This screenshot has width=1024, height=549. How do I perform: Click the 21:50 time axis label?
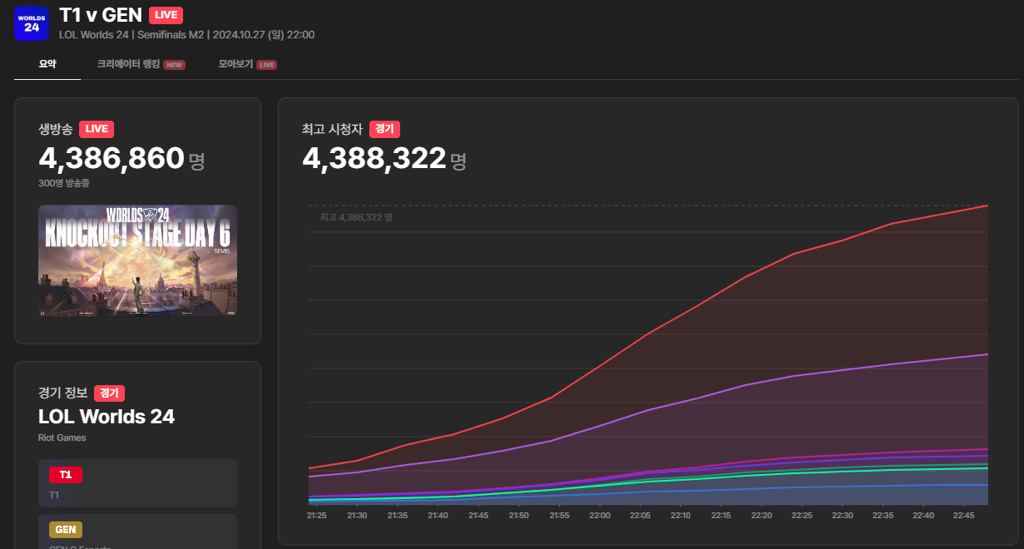pyautogui.click(x=519, y=516)
